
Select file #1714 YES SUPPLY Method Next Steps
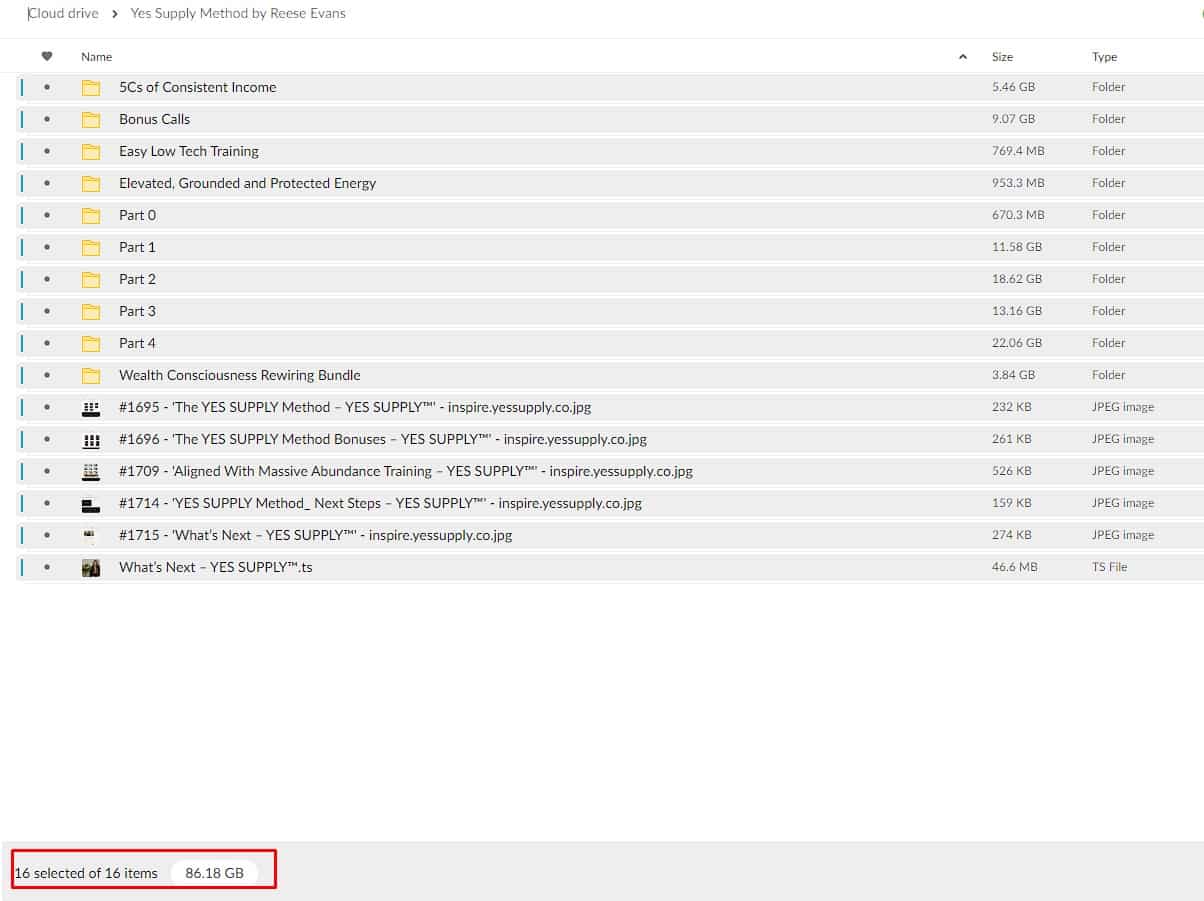[380, 504]
